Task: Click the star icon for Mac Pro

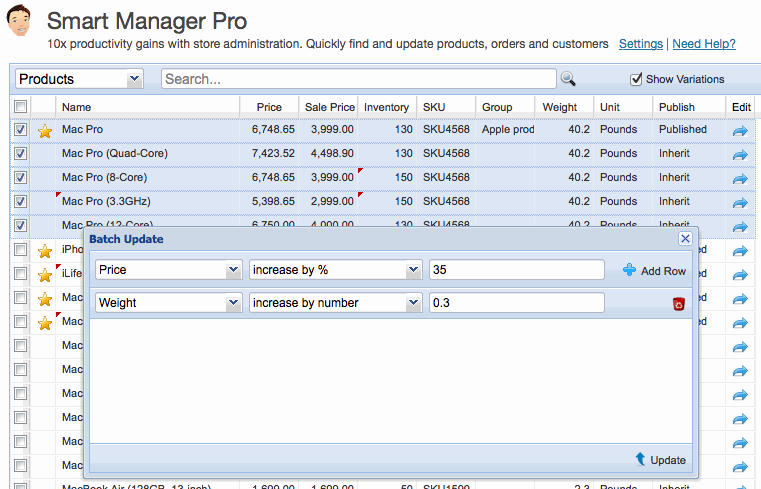Action: (x=45, y=130)
